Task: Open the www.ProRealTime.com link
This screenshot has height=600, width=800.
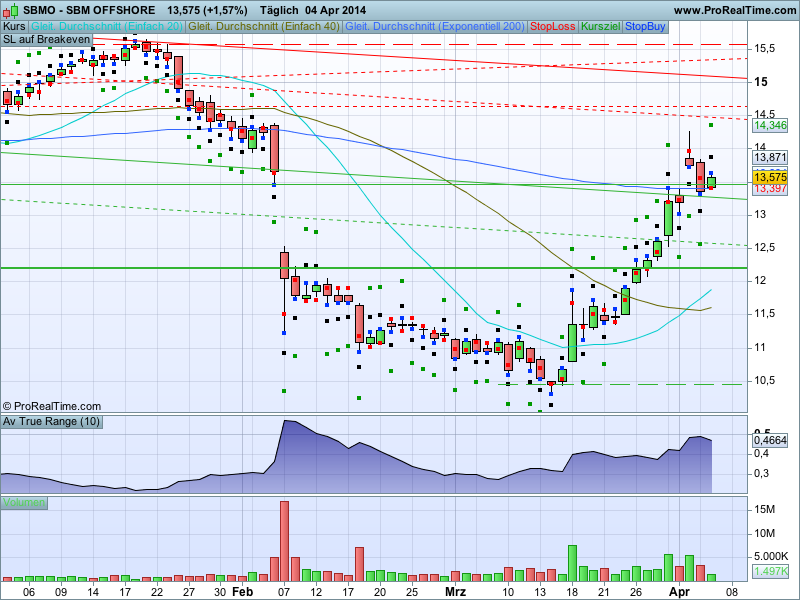Action: pyautogui.click(x=736, y=10)
